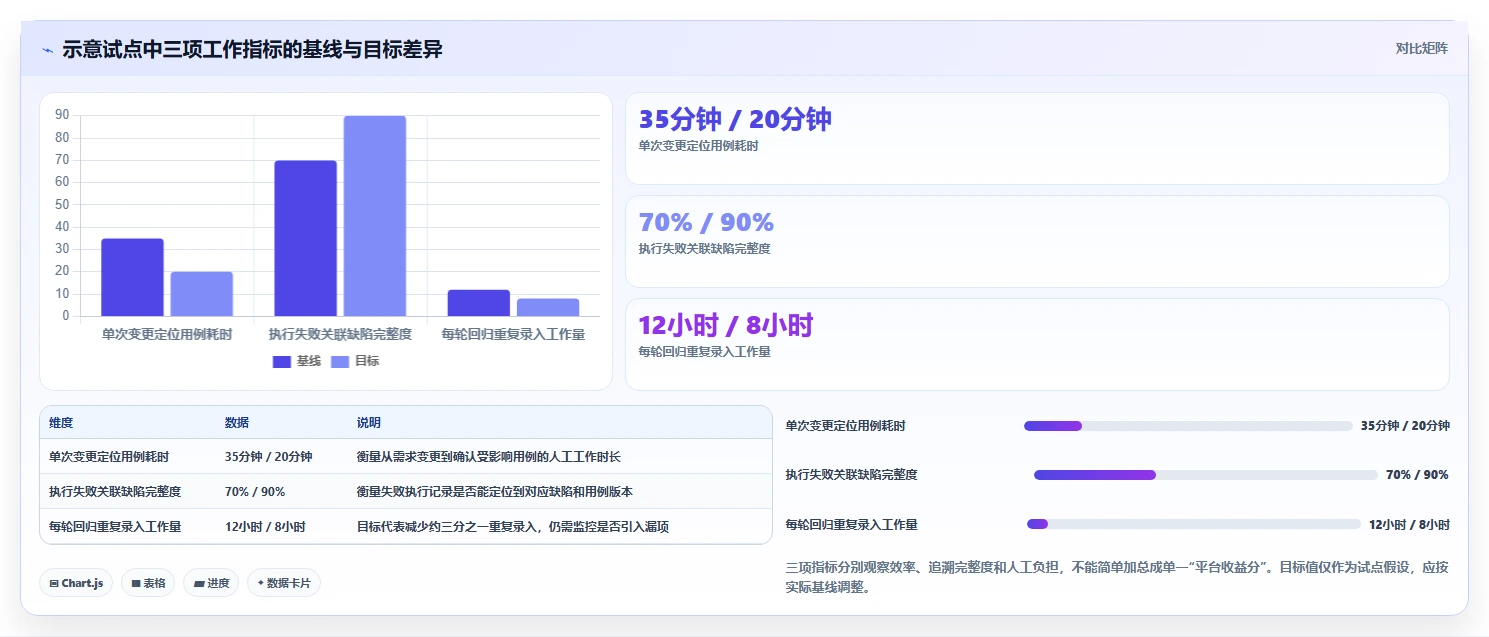Select table cell 每轮回归重复录入工作量 in the 维度 column

[115, 526]
